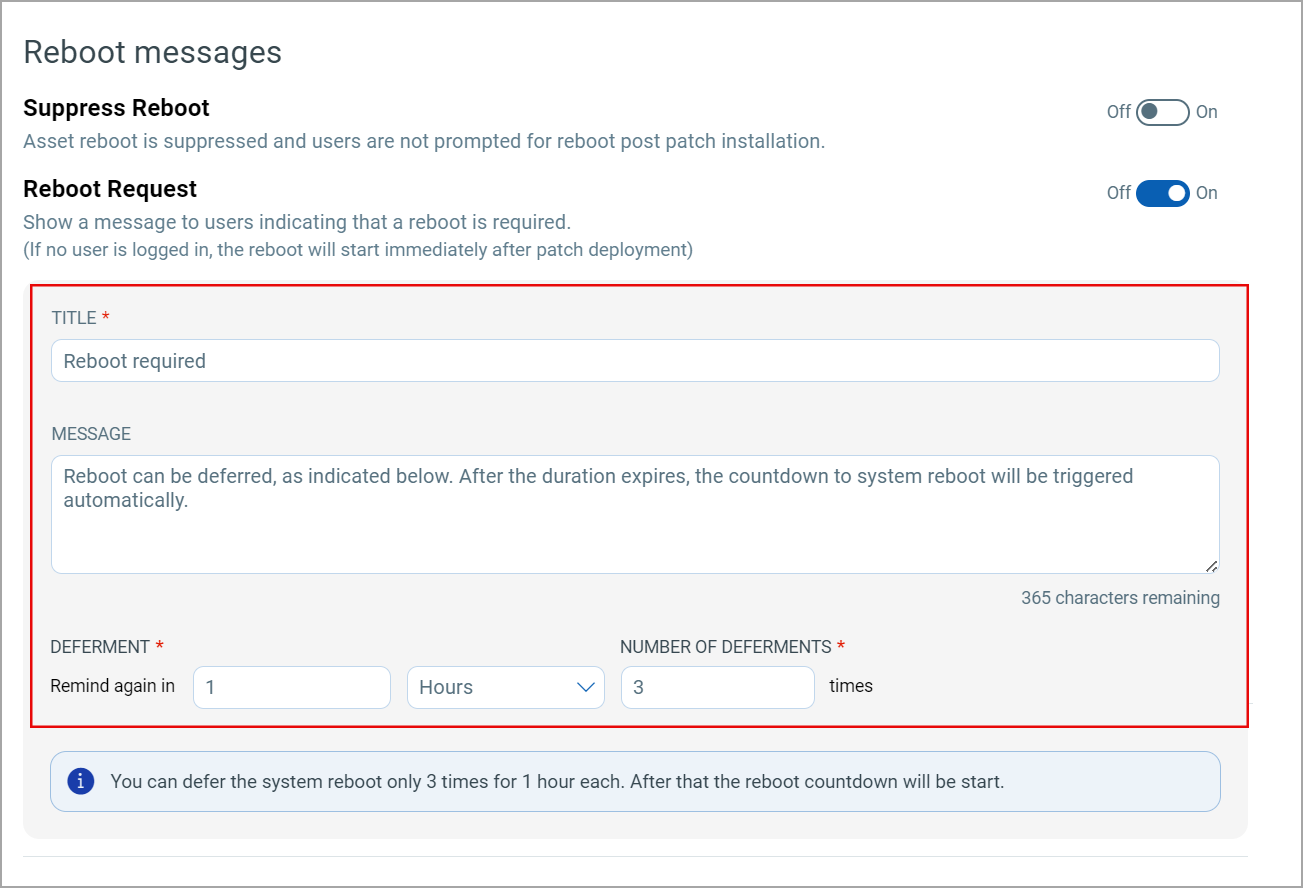This screenshot has width=1303, height=888.
Task: Enable Suppress Reboot
Action: pyautogui.click(x=1162, y=112)
